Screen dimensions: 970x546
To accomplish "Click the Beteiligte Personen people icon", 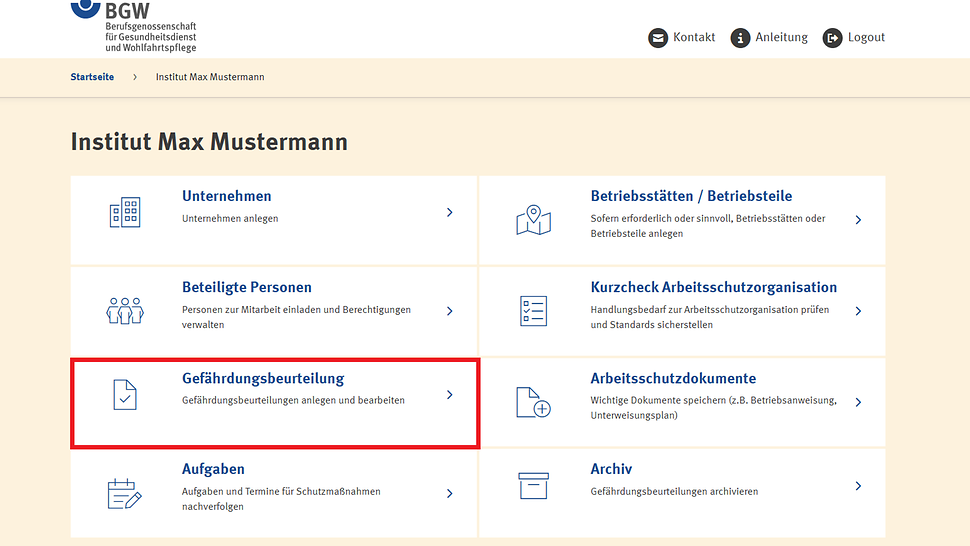I will tap(125, 310).
